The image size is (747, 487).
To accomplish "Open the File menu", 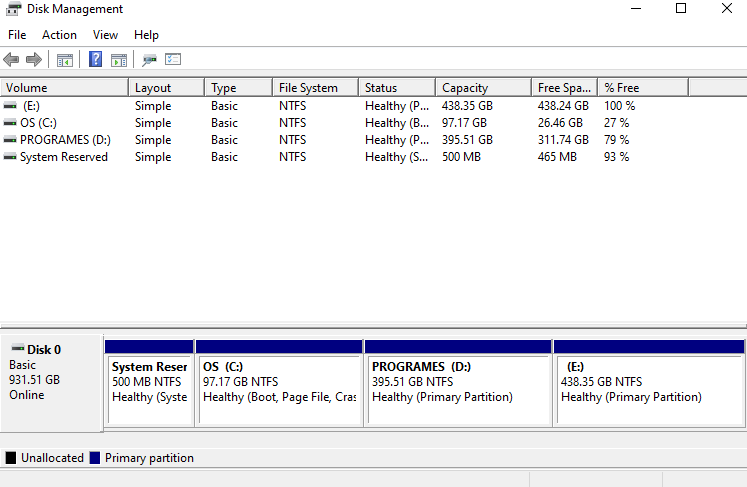I will point(17,35).
